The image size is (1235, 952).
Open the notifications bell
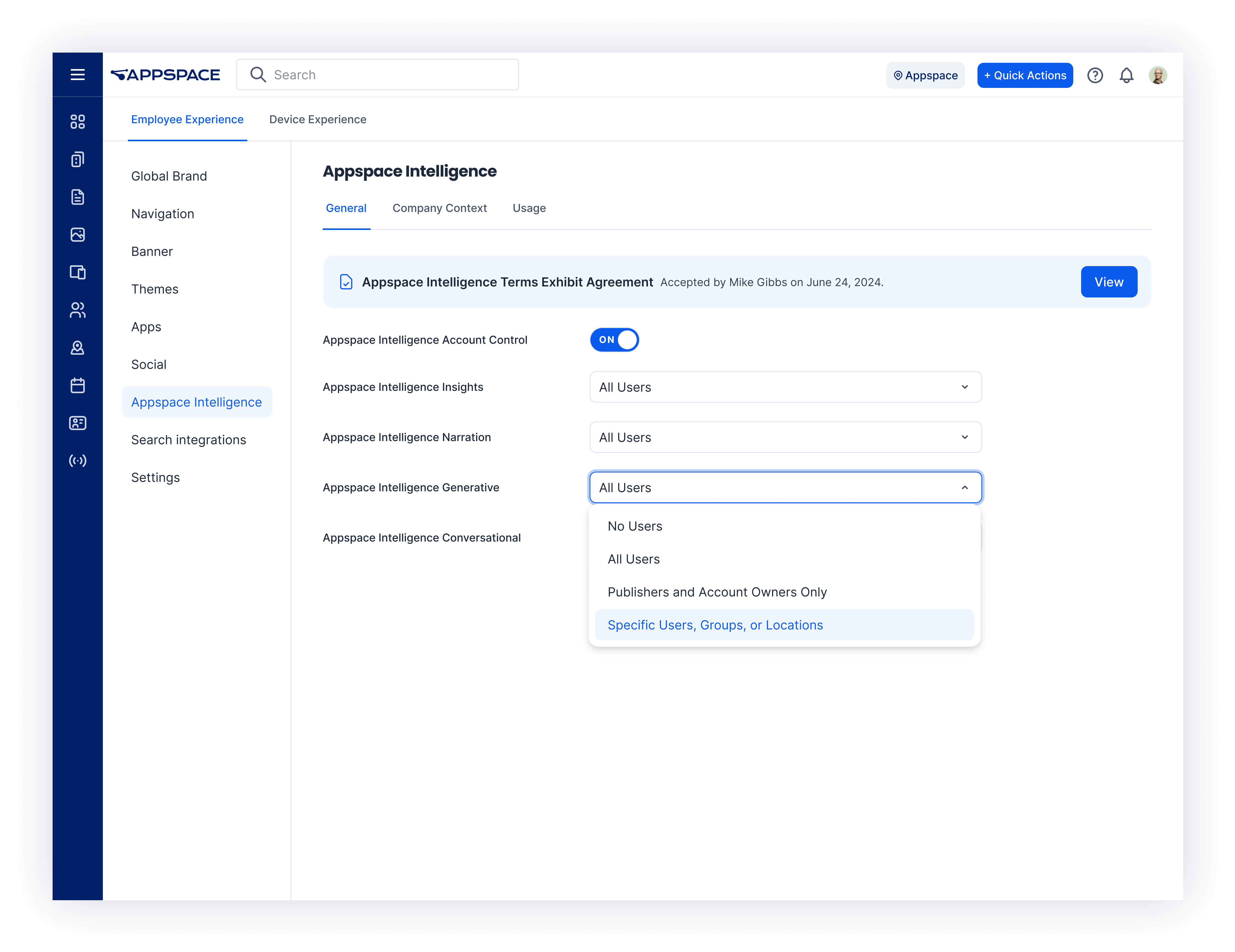(x=1126, y=75)
